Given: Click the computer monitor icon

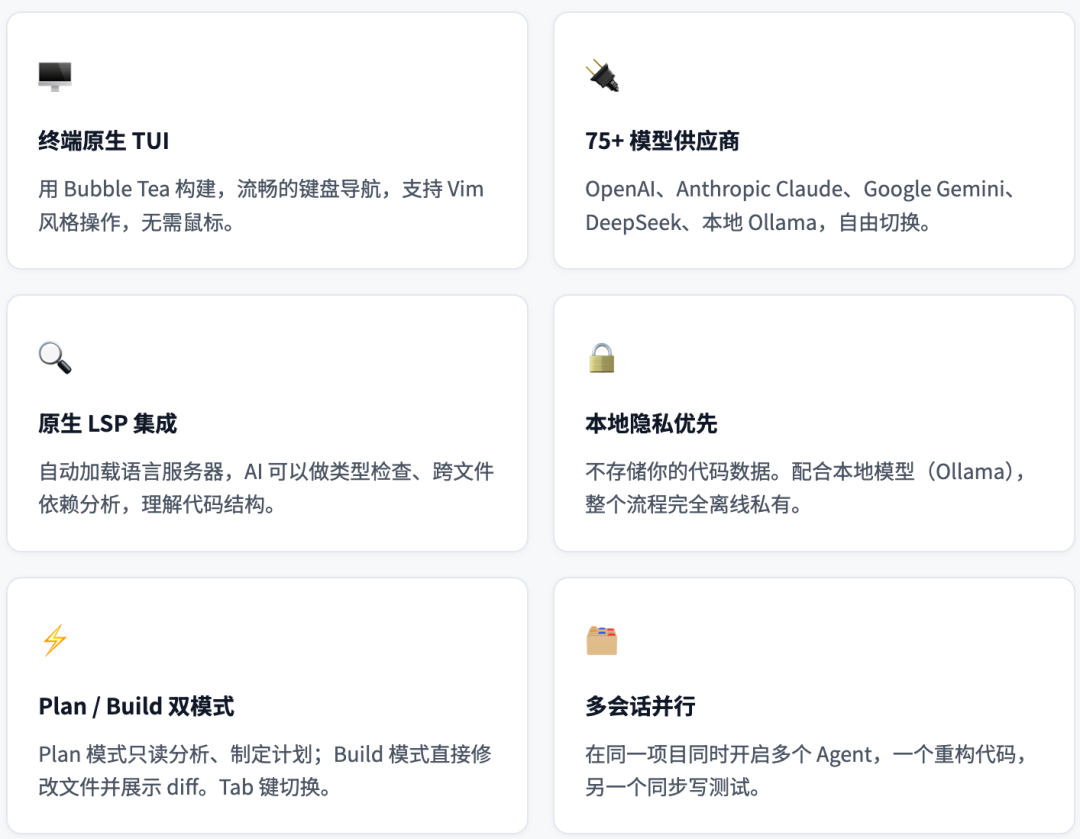Looking at the screenshot, I should (x=55, y=76).
